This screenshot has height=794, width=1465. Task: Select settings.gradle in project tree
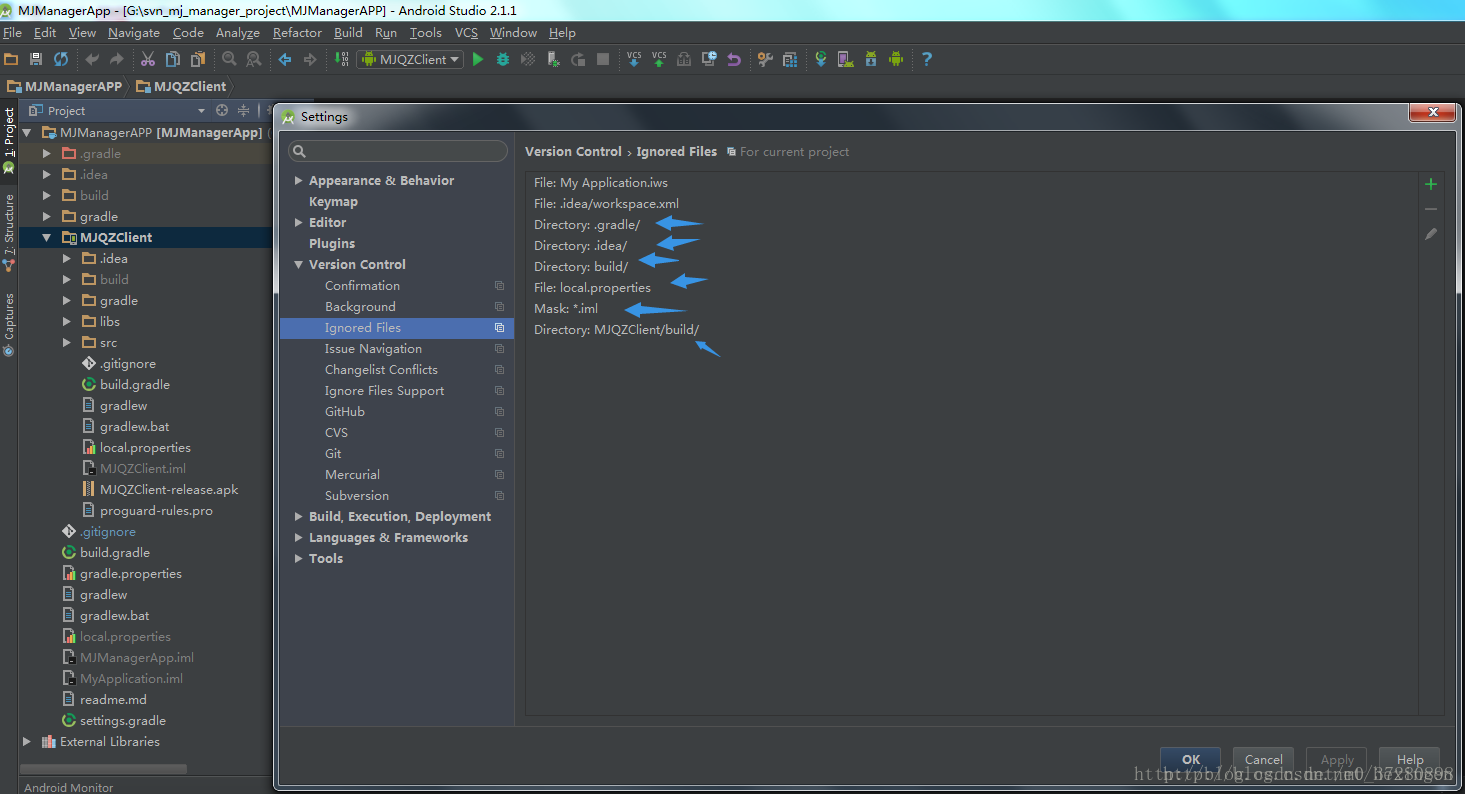[123, 721]
